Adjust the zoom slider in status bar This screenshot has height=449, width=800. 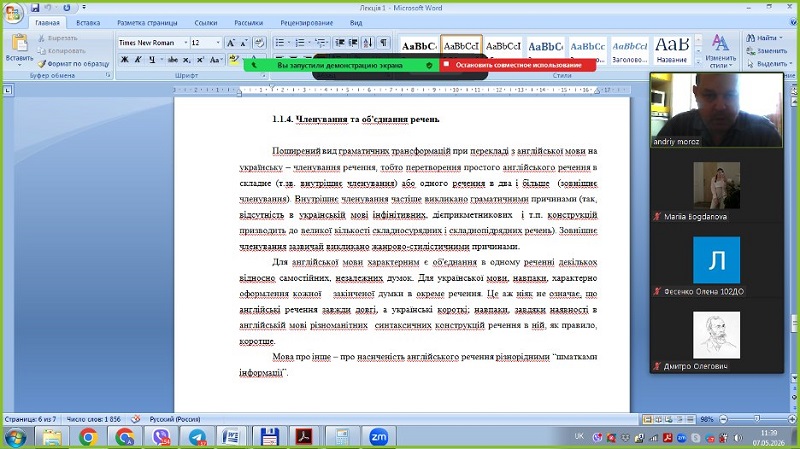(757, 419)
